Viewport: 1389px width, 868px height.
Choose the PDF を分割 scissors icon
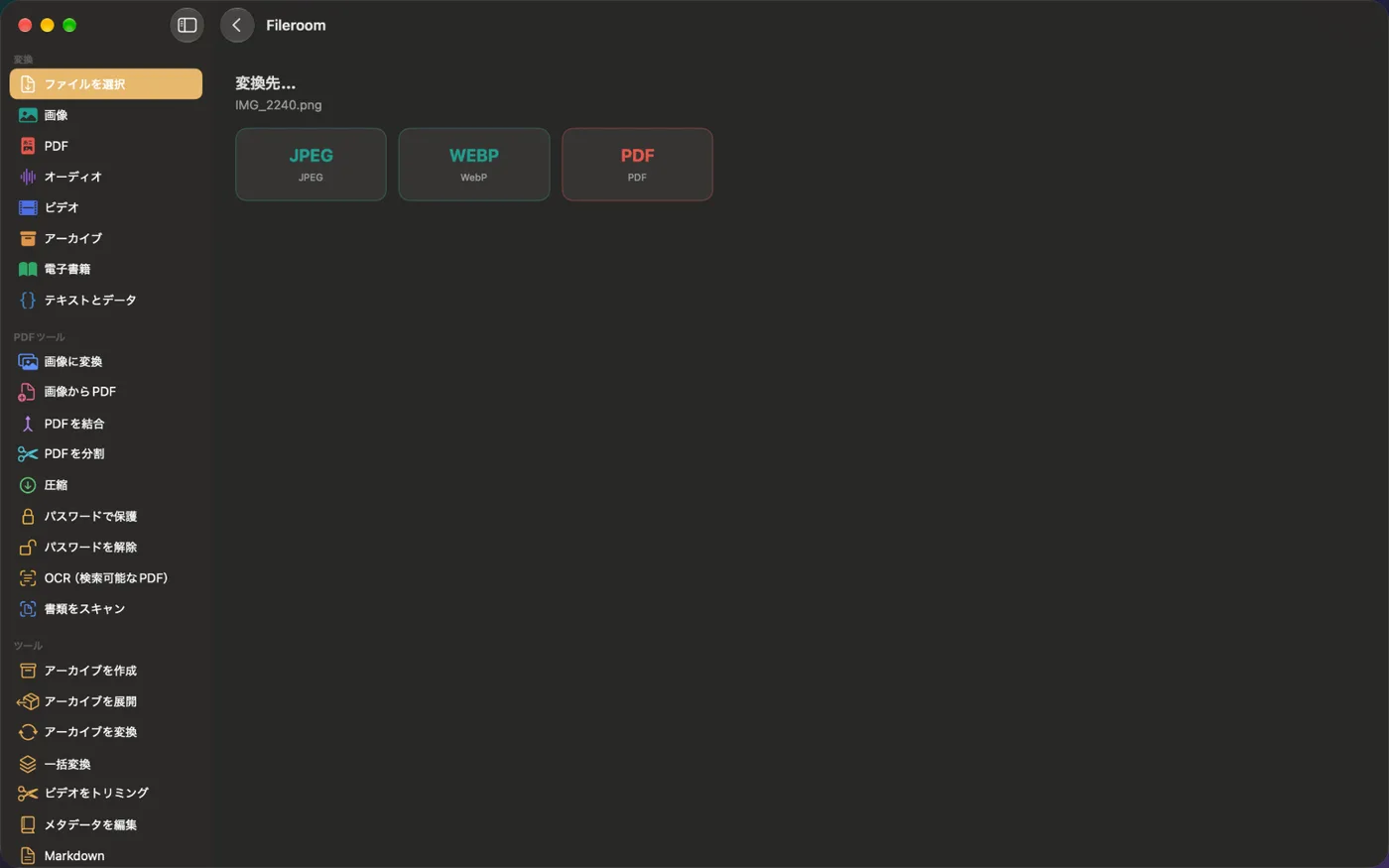pos(28,454)
